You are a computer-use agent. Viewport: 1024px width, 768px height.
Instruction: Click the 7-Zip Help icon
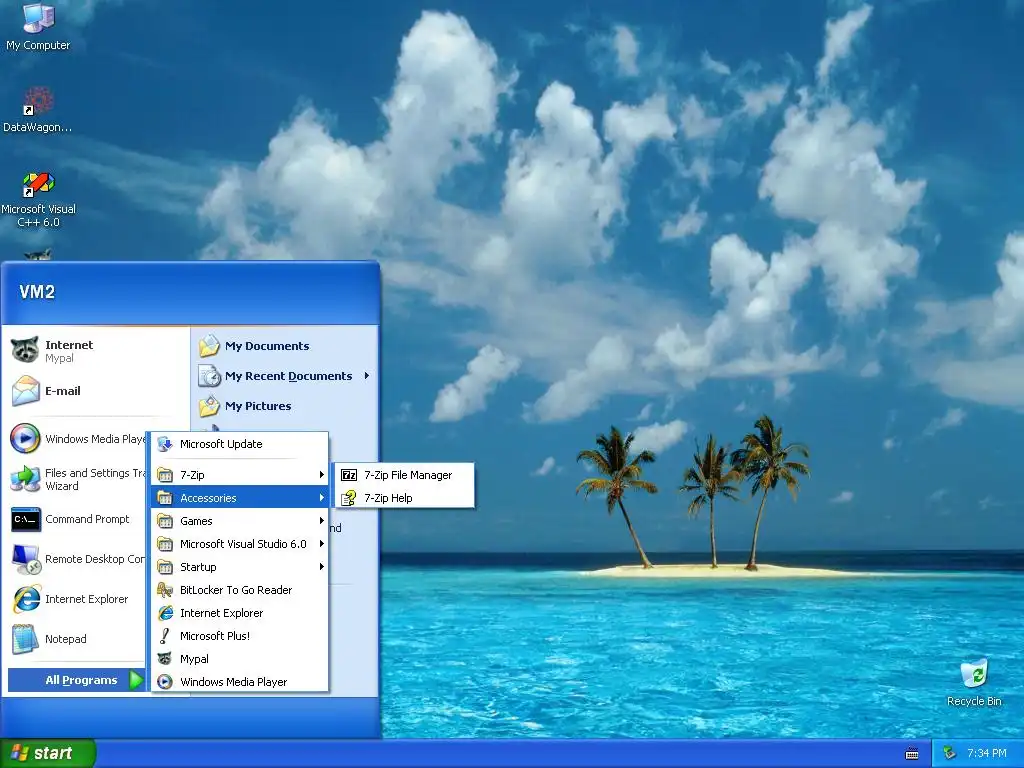click(x=349, y=498)
